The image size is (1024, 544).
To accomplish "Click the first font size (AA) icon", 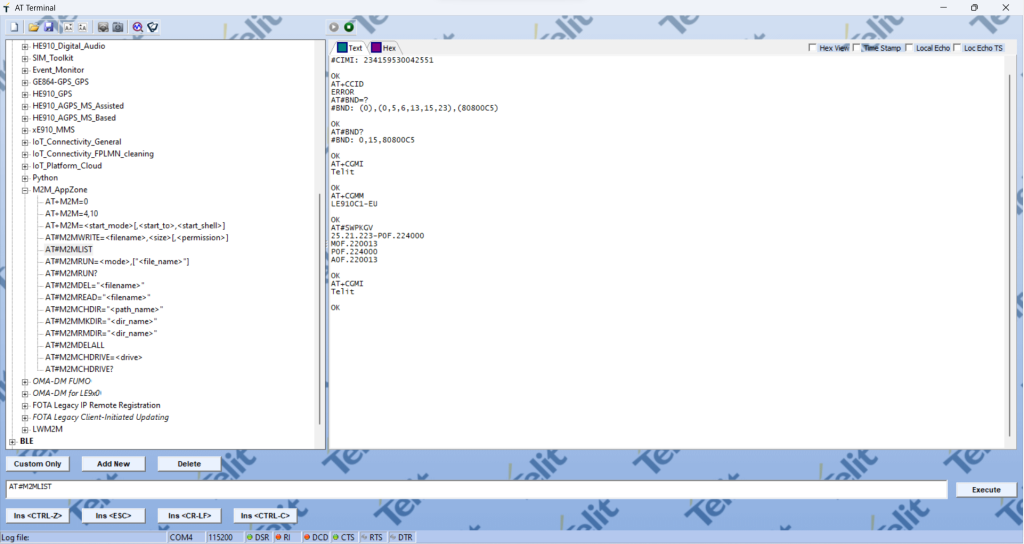I will click(68, 27).
